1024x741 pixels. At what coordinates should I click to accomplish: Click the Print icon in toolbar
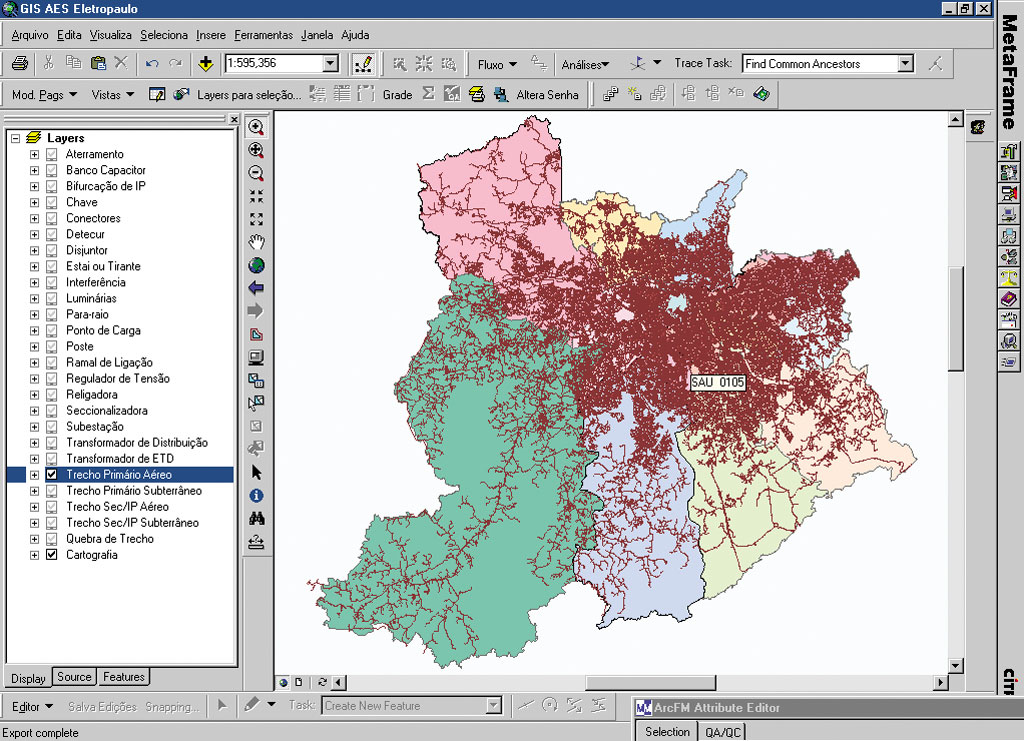tap(20, 64)
